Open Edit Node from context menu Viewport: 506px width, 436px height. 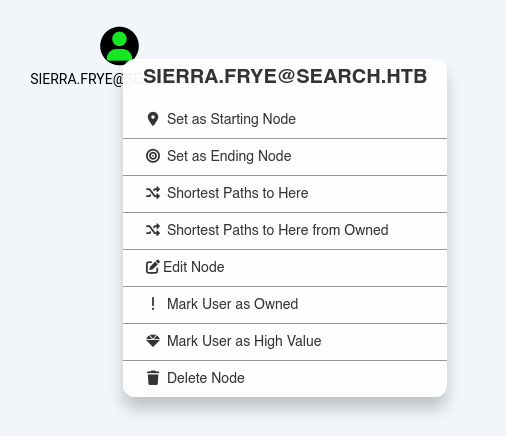(x=285, y=268)
